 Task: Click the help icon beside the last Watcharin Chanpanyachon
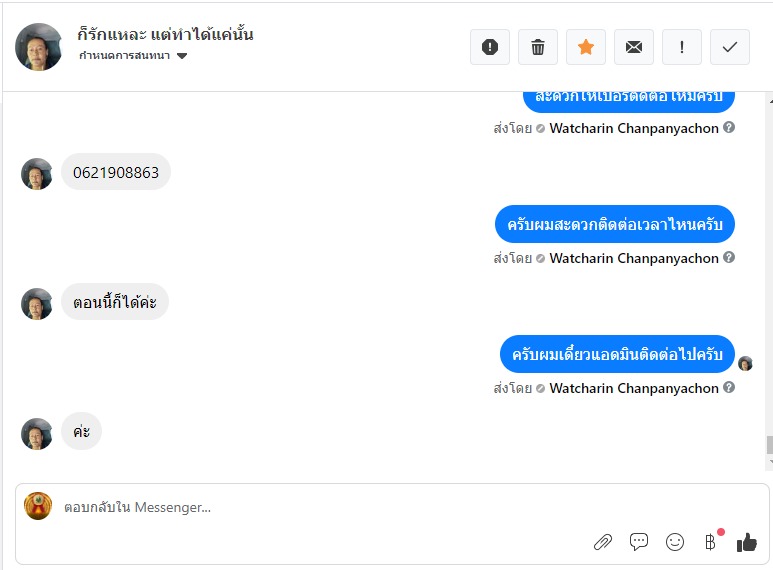729,387
